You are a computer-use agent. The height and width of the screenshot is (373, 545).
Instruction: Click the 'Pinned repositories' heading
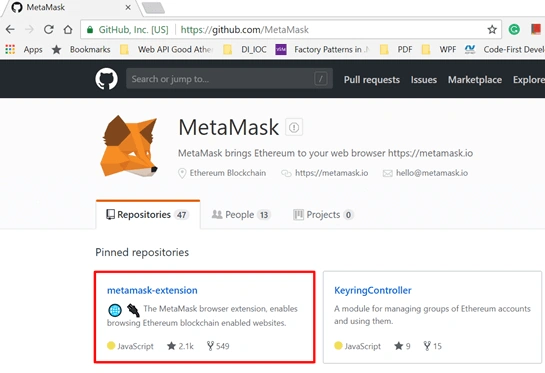142,252
